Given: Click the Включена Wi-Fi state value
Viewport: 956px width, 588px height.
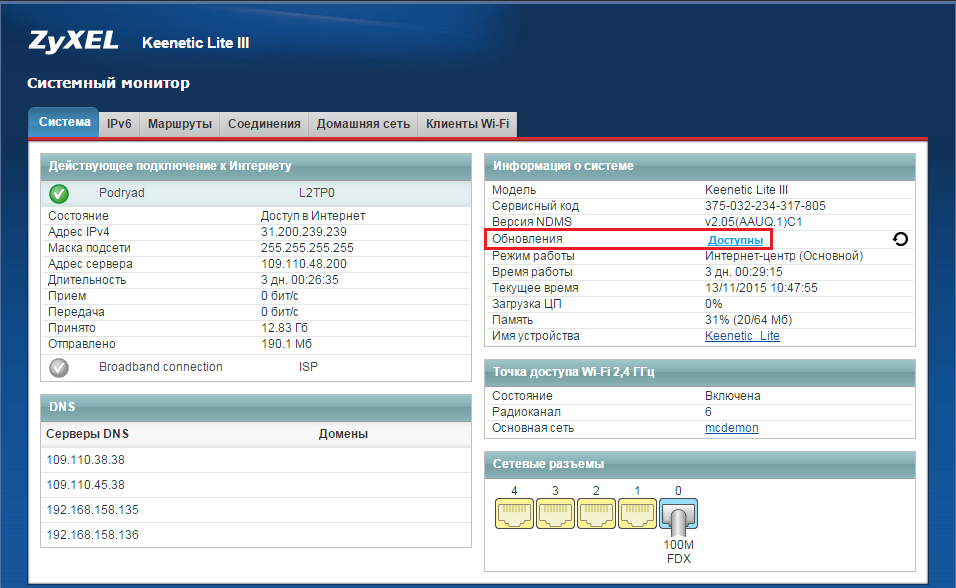Looking at the screenshot, I should pos(733,396).
